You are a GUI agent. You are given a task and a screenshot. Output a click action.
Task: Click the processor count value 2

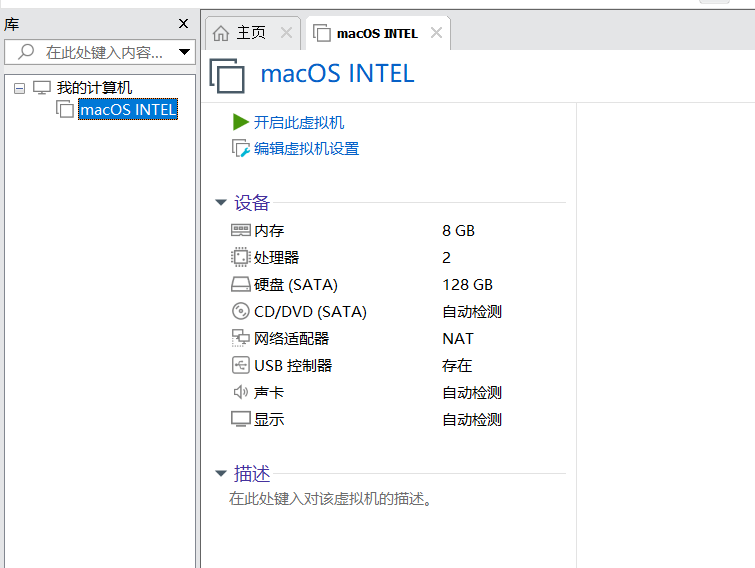pyautogui.click(x=446, y=258)
